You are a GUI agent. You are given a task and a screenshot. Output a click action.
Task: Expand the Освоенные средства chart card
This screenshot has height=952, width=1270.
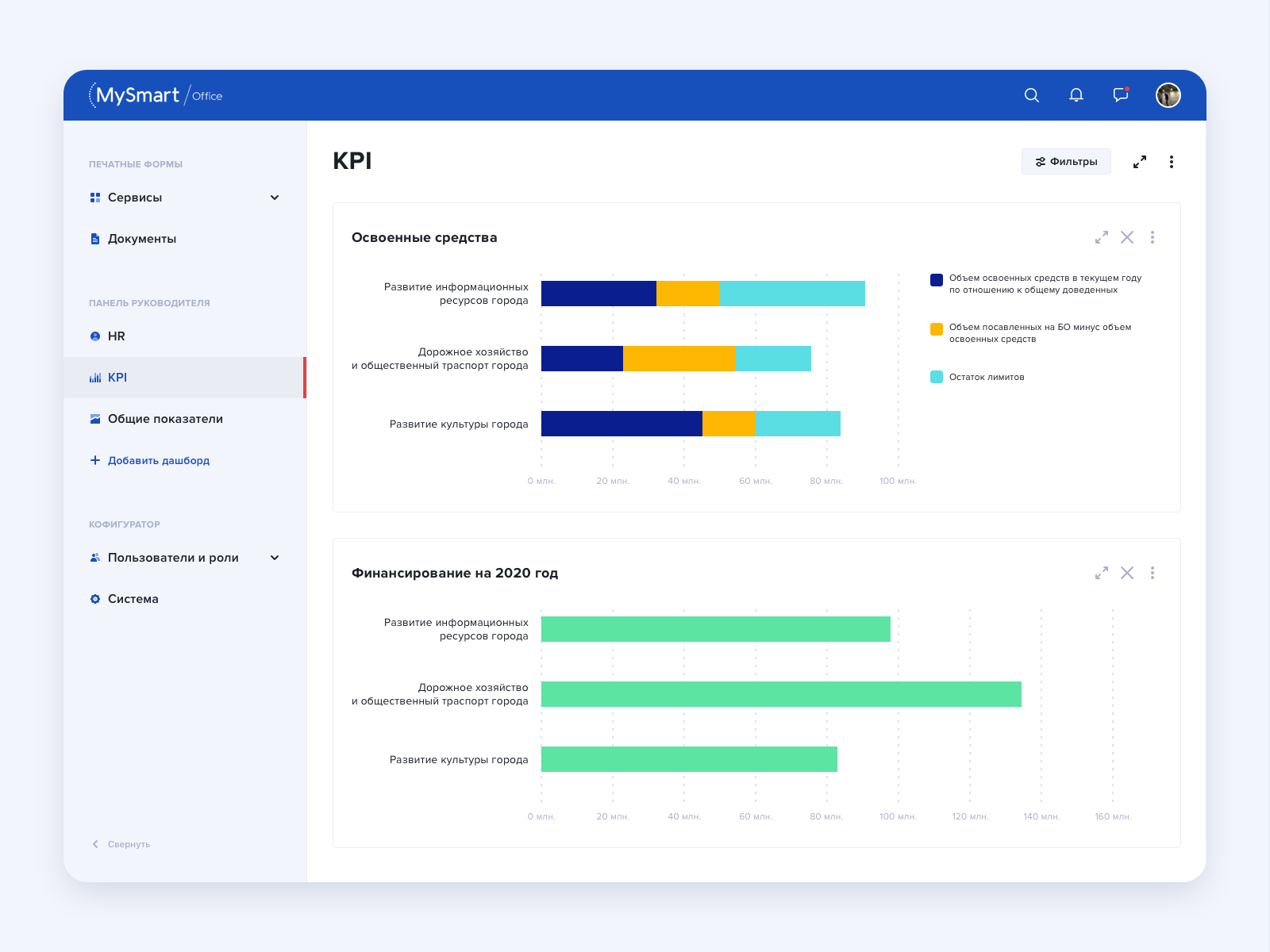coord(1102,237)
